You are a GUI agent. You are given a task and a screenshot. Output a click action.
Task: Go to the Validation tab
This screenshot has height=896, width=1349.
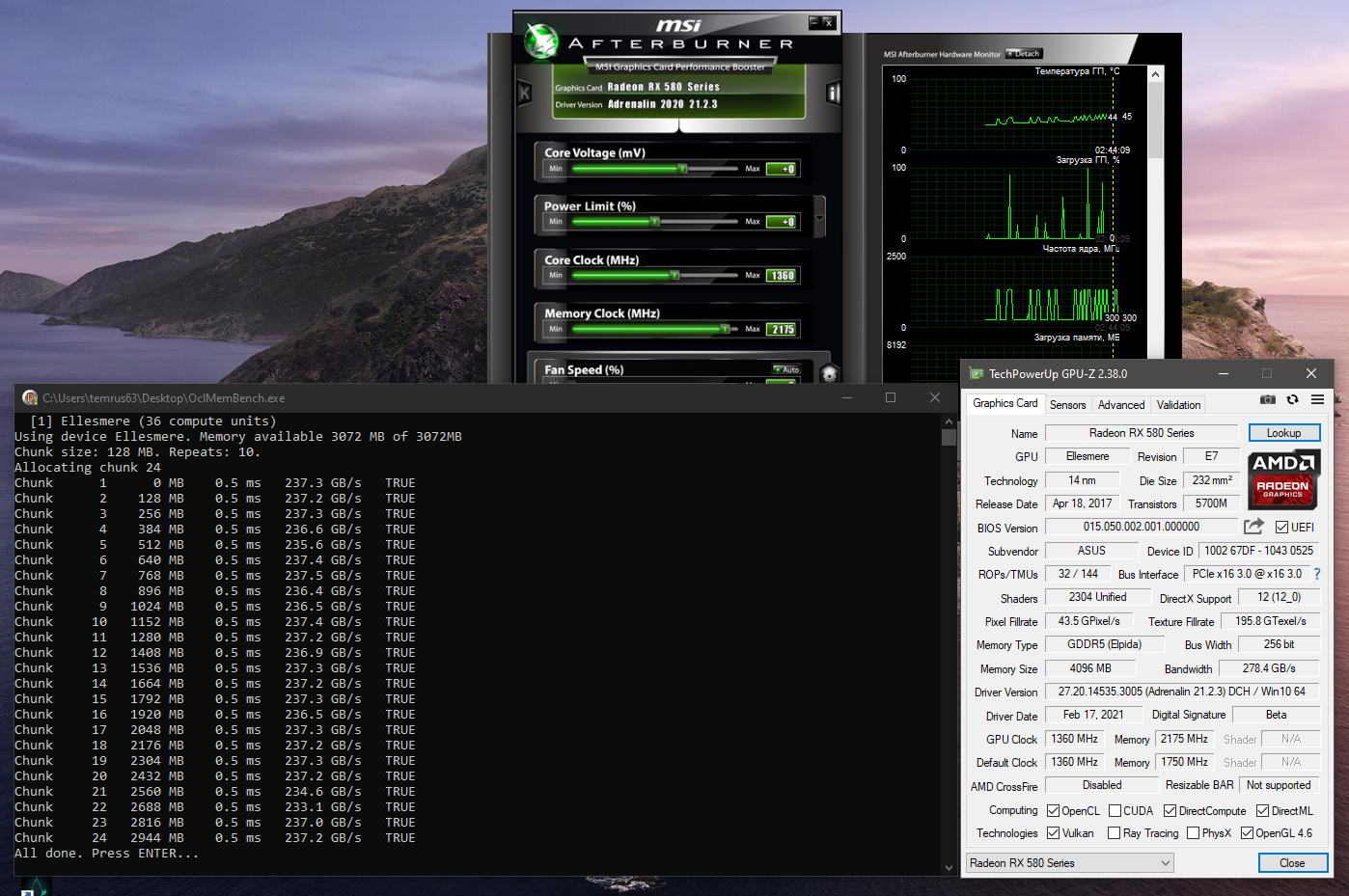(1179, 405)
